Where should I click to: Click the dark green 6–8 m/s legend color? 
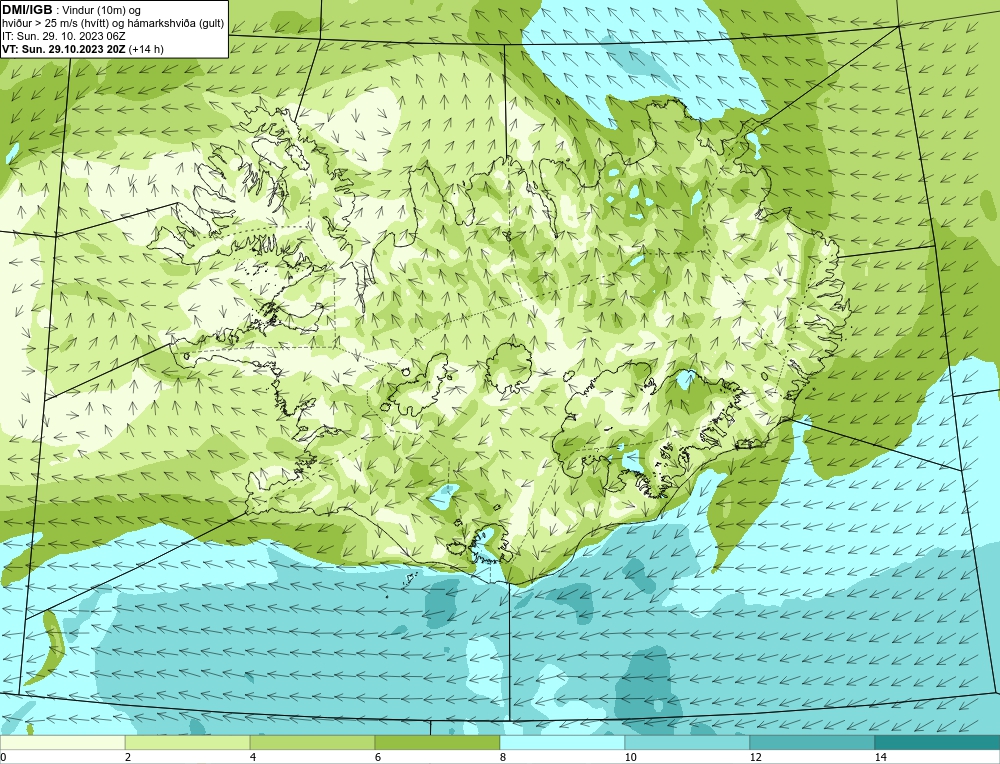[x=438, y=742]
